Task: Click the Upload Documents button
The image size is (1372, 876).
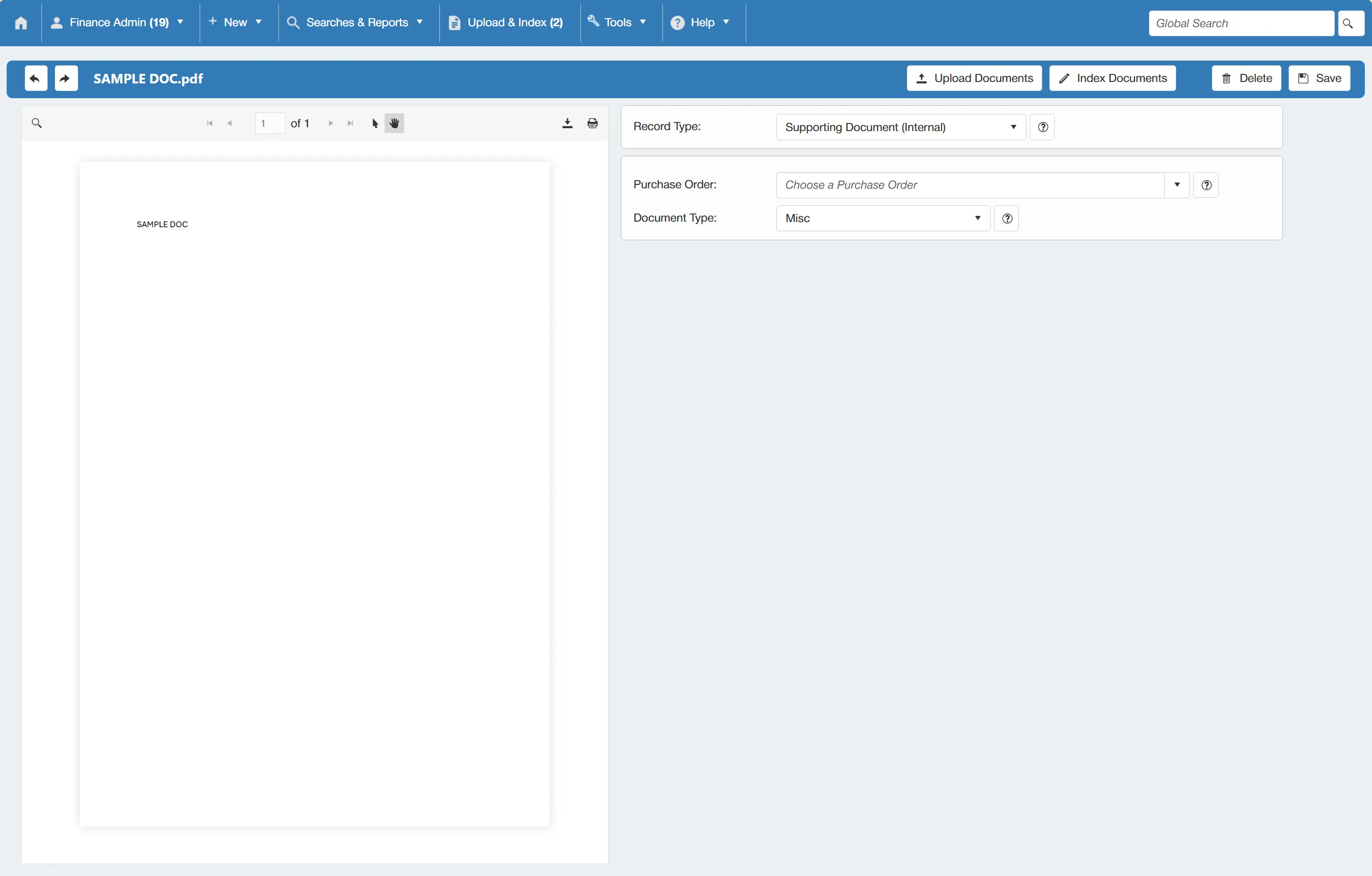Action: click(974, 79)
